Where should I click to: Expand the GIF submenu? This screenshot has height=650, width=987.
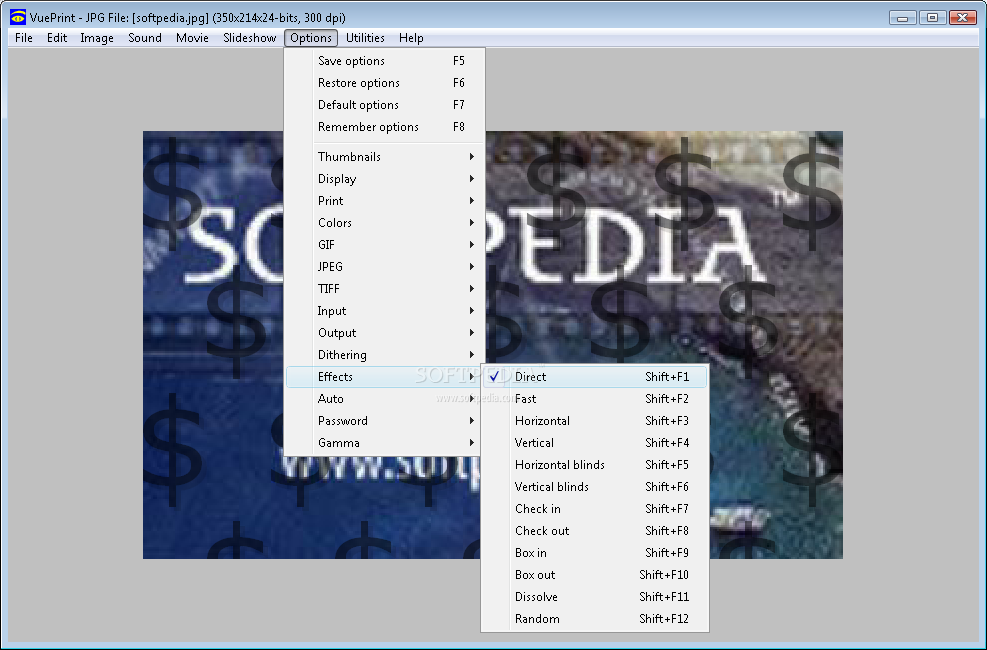click(385, 245)
